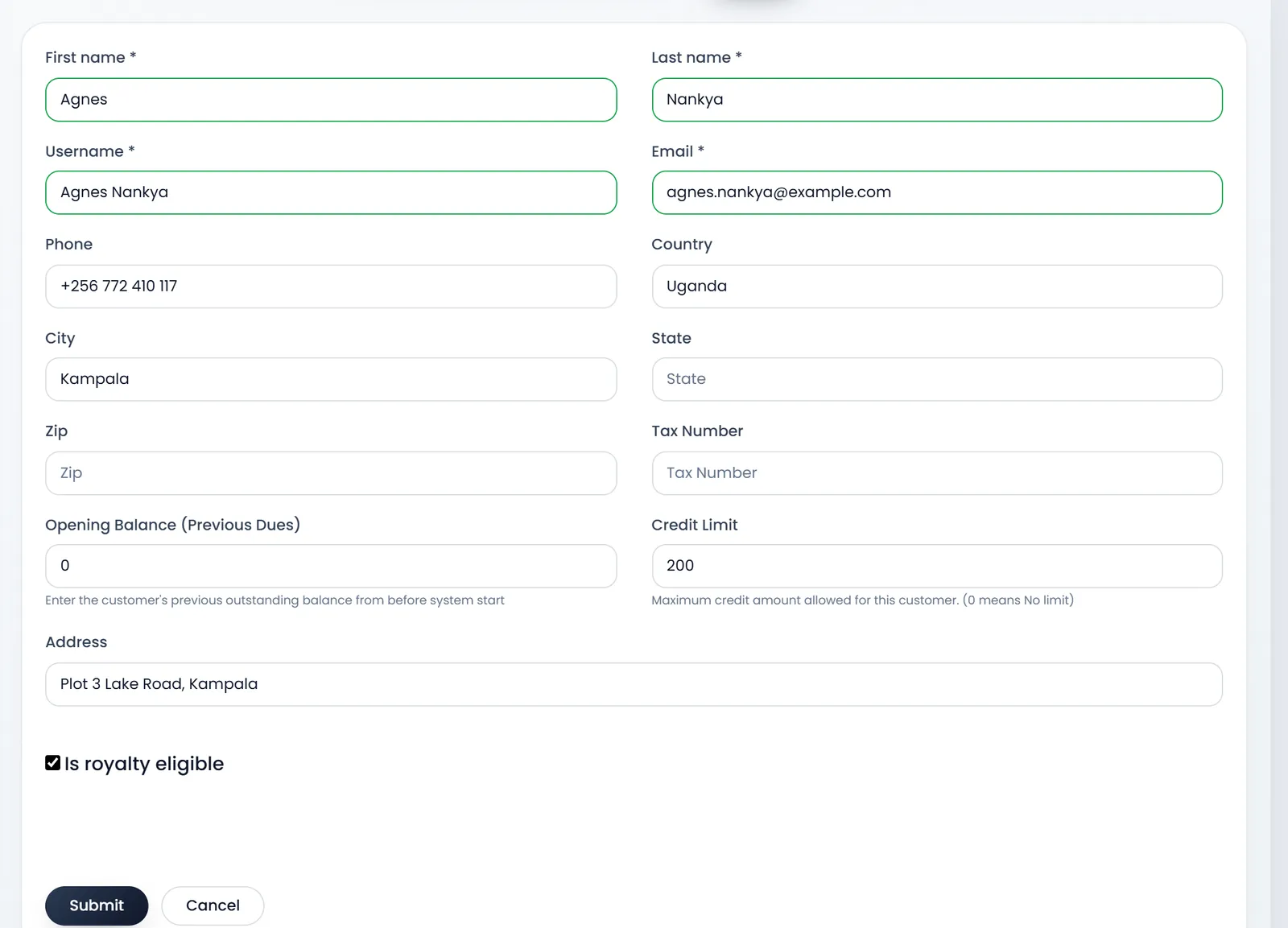1288x928 pixels.
Task: Click the 'Maximum credit amount allowed' helper text
Action: coord(862,600)
